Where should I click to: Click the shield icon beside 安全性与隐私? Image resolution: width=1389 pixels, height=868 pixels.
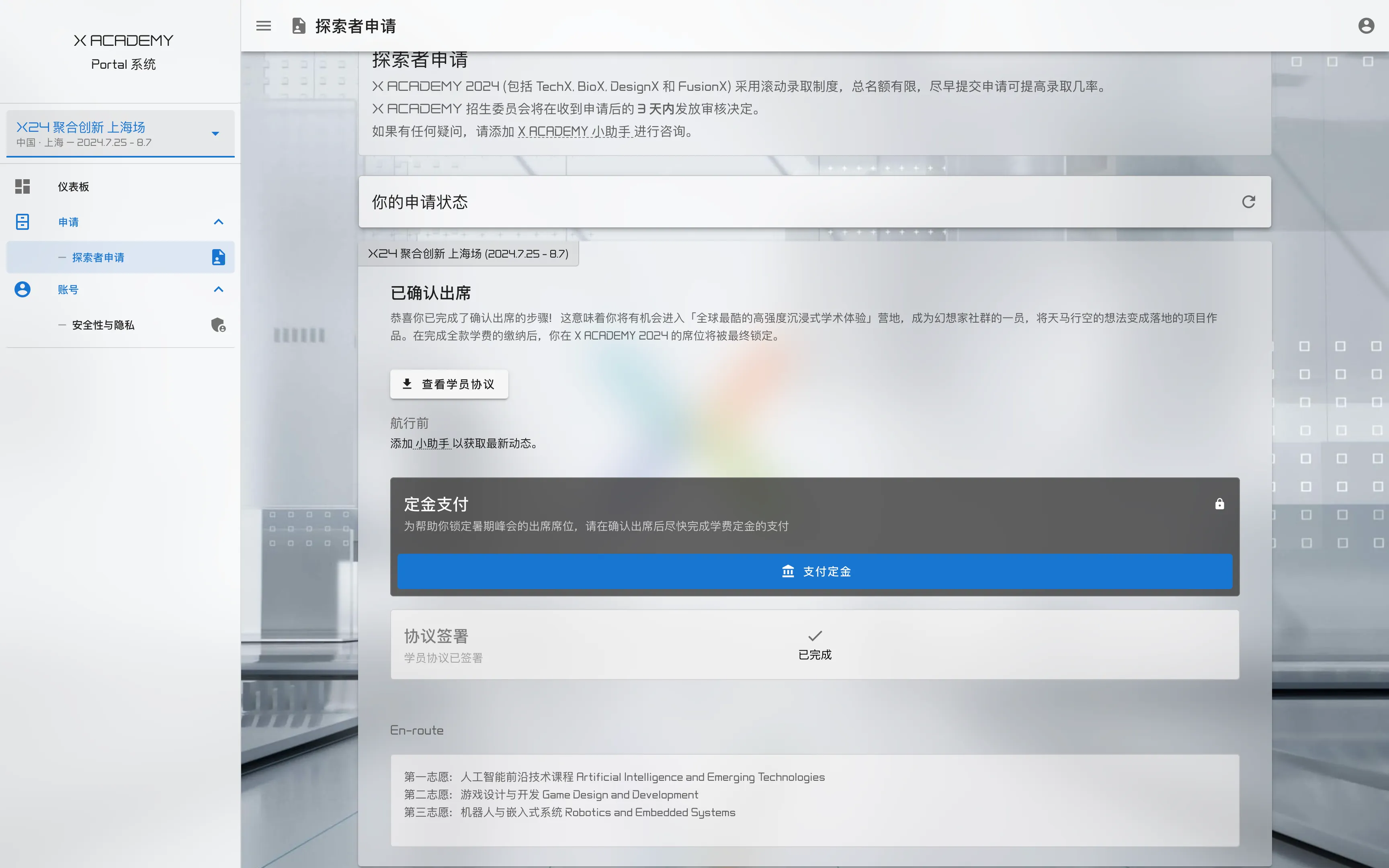[x=218, y=325]
